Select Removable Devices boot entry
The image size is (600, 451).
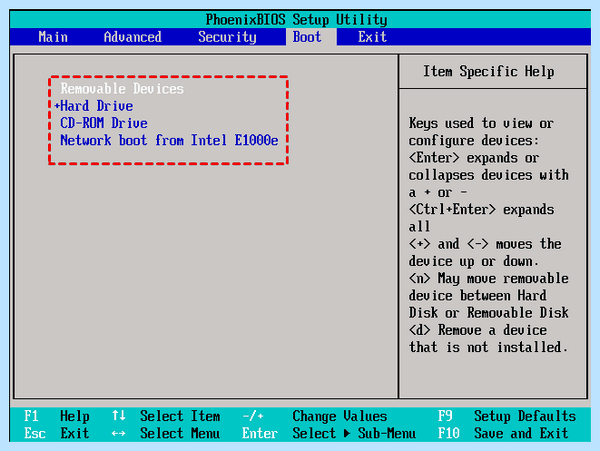[122, 89]
